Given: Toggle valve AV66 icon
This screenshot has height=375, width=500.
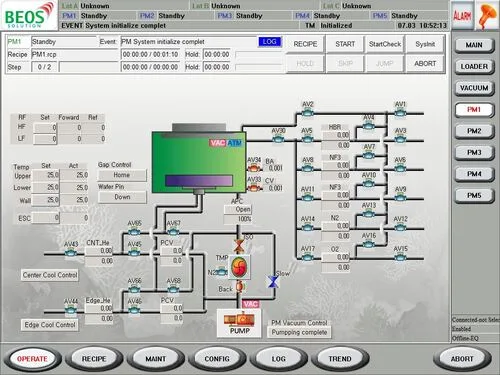Looking at the screenshot, I should 134,289.
